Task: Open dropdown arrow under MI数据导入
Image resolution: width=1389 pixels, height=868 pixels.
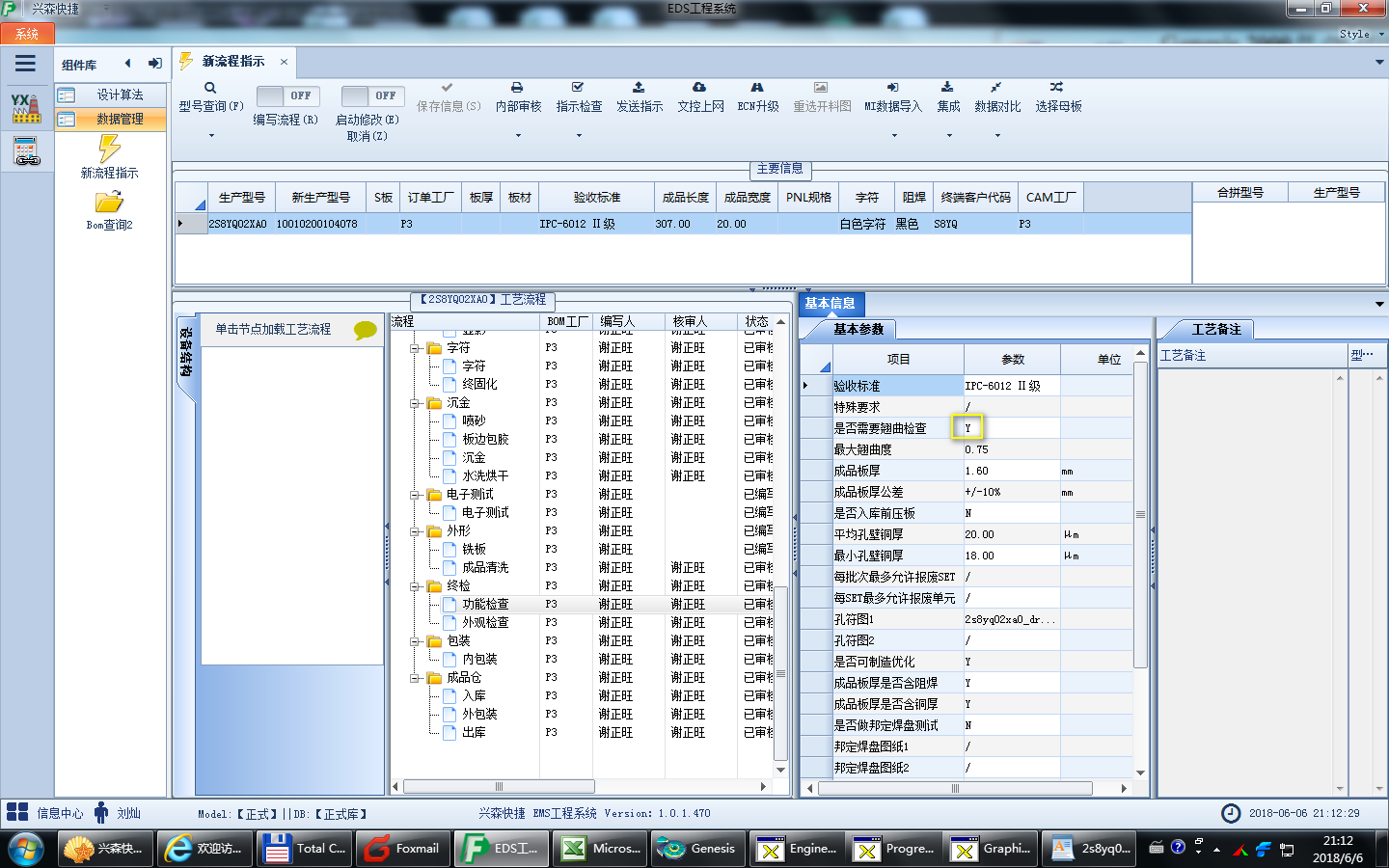Action: (893, 136)
